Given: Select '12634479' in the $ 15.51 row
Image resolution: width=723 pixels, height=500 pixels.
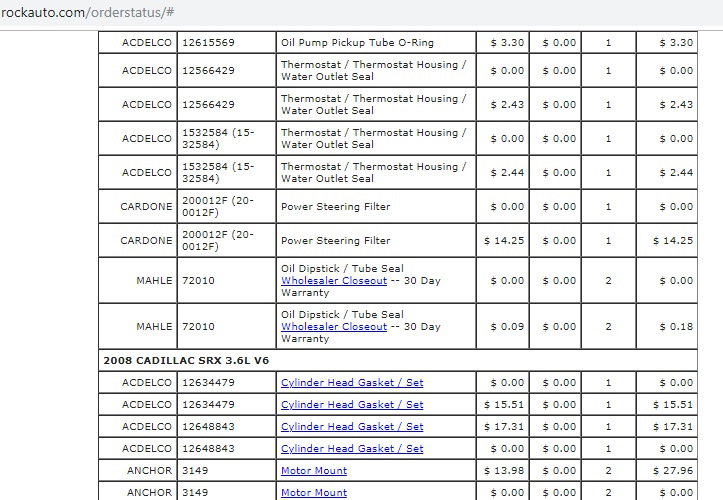Looking at the screenshot, I should click(208, 405).
